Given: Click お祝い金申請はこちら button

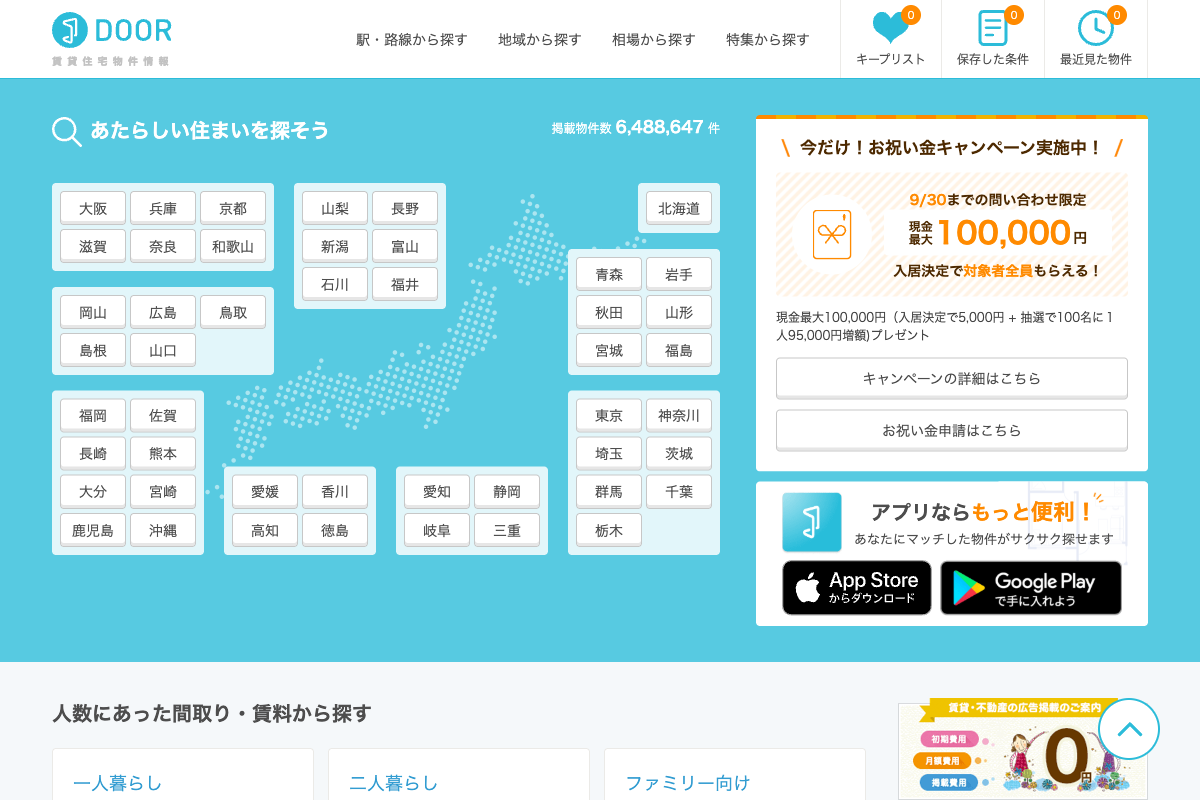Looking at the screenshot, I should (952, 430).
